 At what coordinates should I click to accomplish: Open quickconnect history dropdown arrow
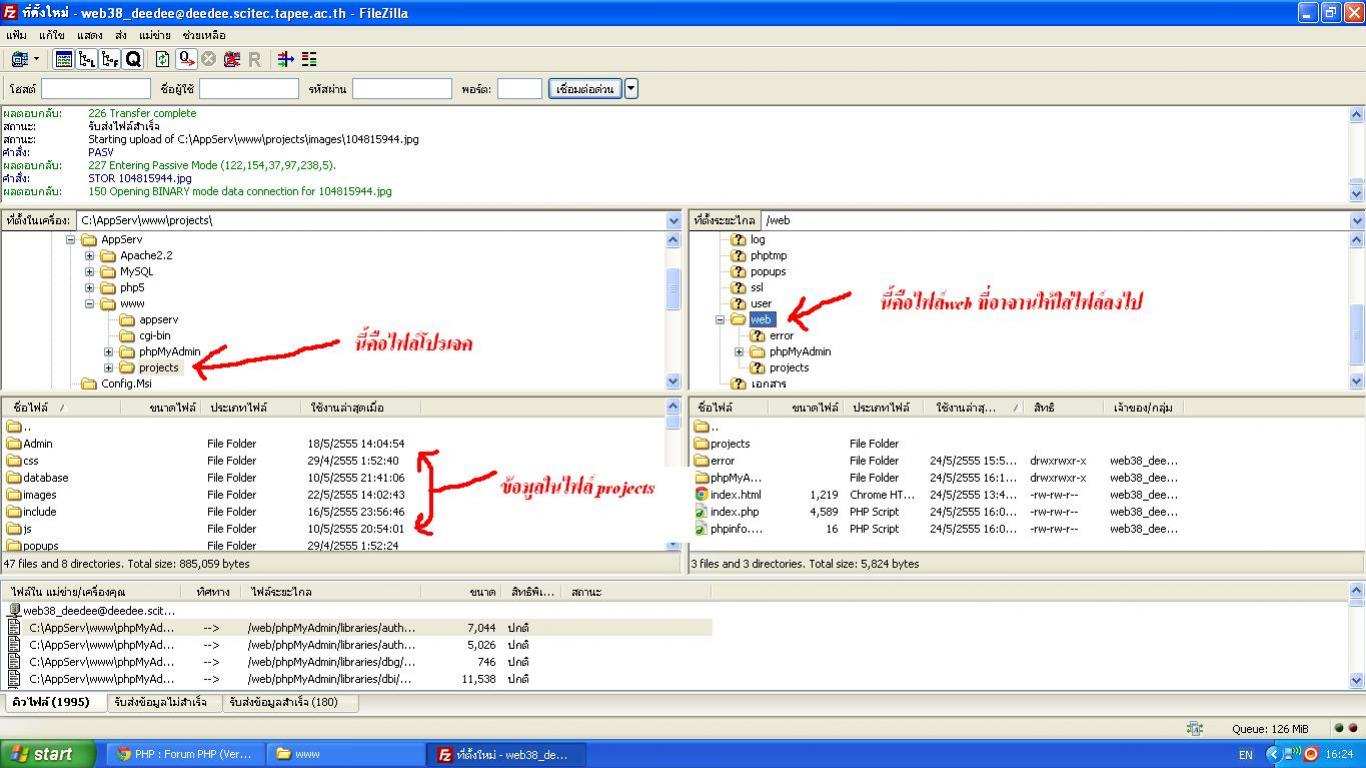point(631,89)
